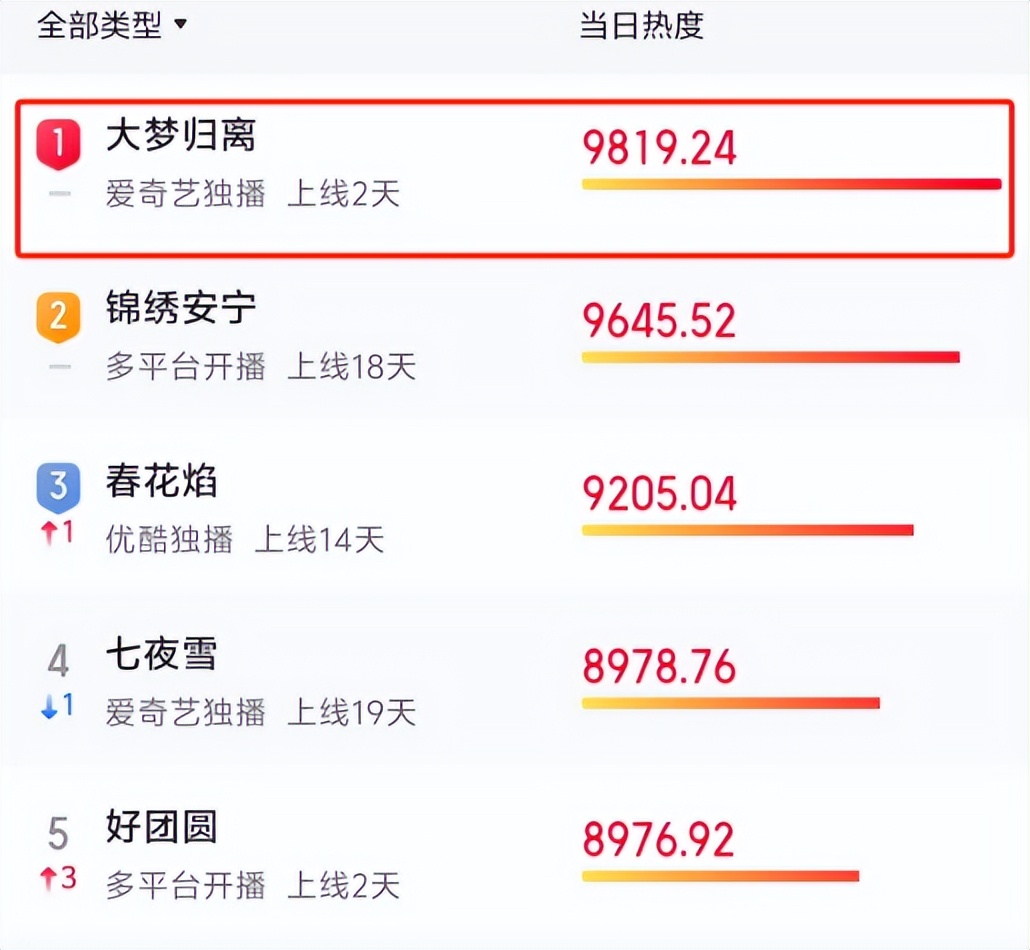Expand the type filter arrow
Image resolution: width=1030 pixels, height=950 pixels.
pyautogui.click(x=181, y=27)
